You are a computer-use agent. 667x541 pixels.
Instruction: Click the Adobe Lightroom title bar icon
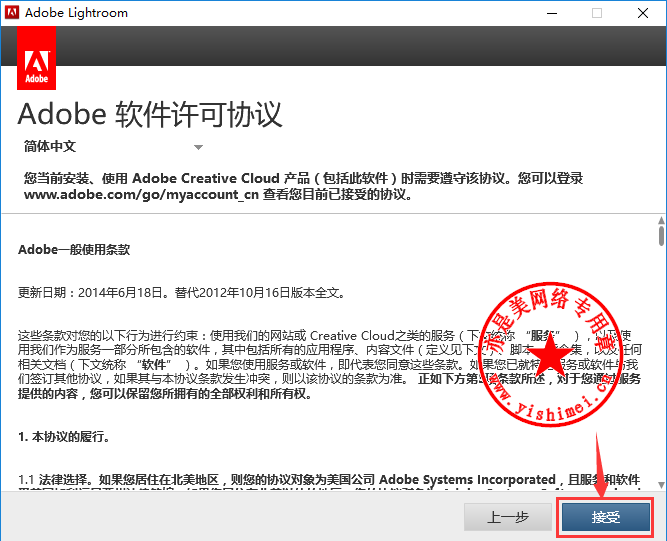tap(12, 12)
